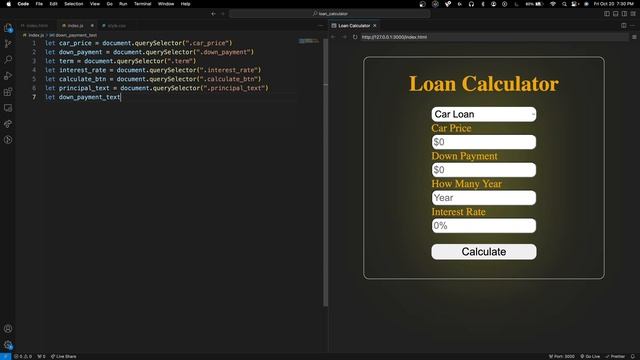Open the Manage gear icon

8,344
